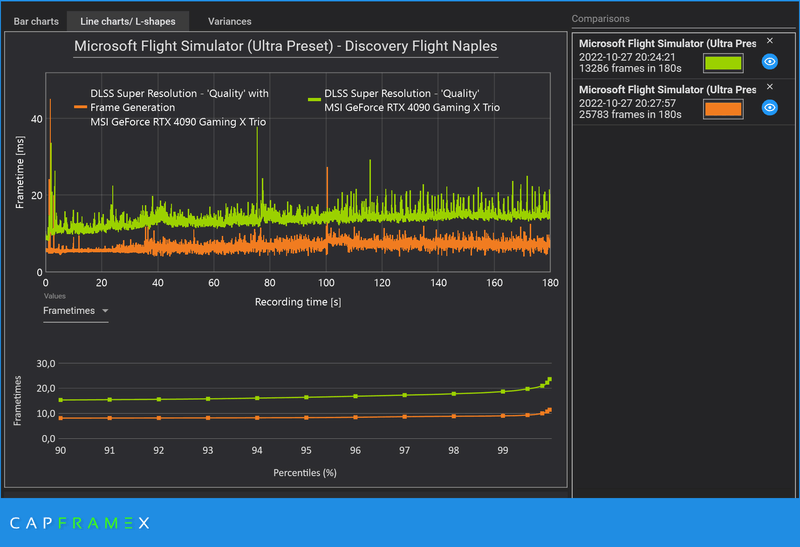
Task: Open the Frametimes values dropdown
Action: [76, 311]
